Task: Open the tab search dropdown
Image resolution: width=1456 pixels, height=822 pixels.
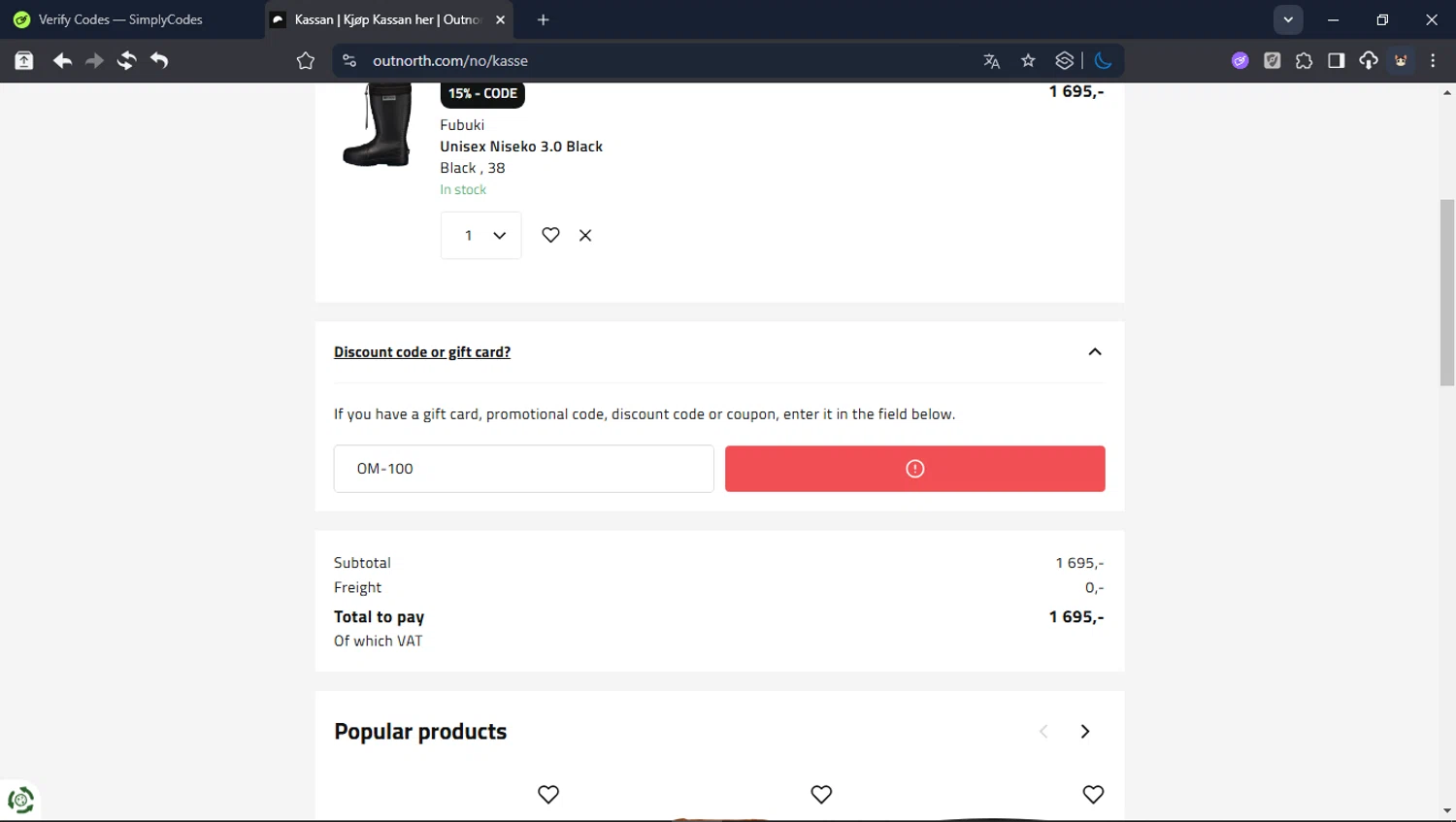Action: tap(1288, 19)
